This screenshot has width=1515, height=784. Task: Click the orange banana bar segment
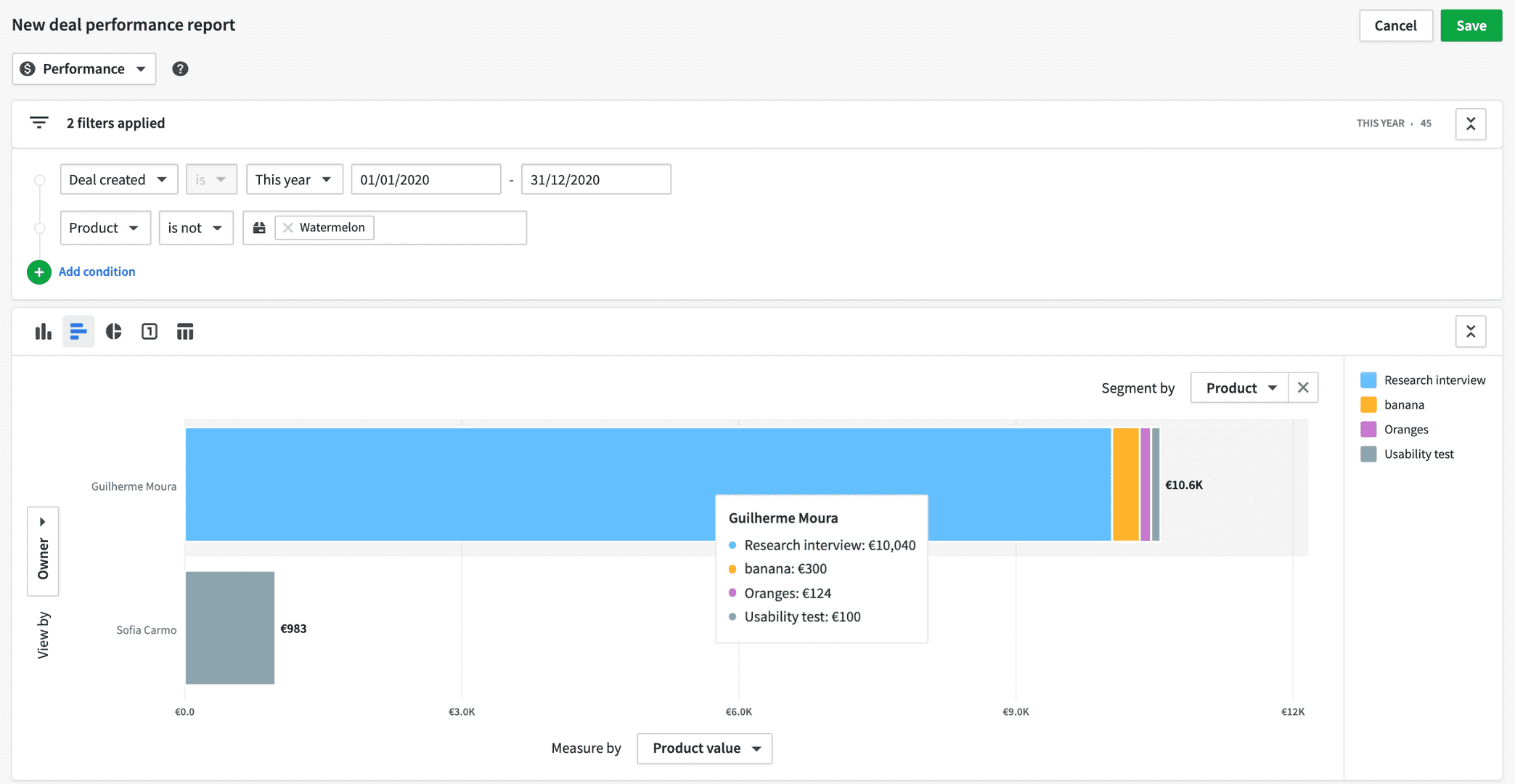(1126, 484)
